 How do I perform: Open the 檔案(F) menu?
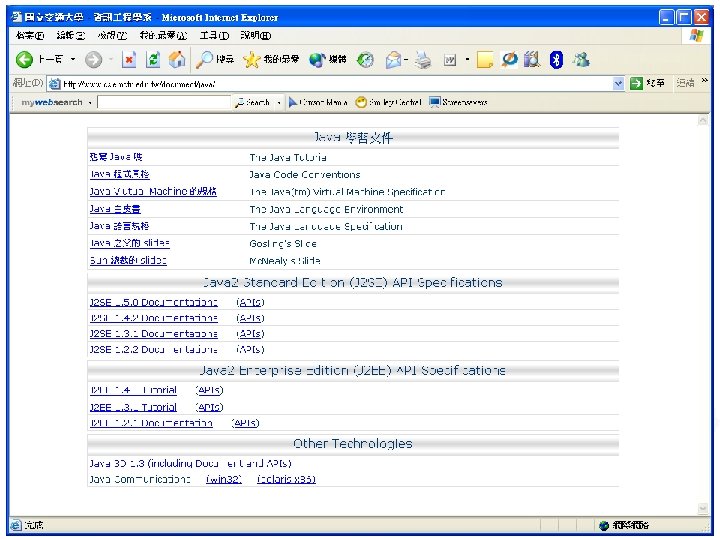pyautogui.click(x=29, y=35)
